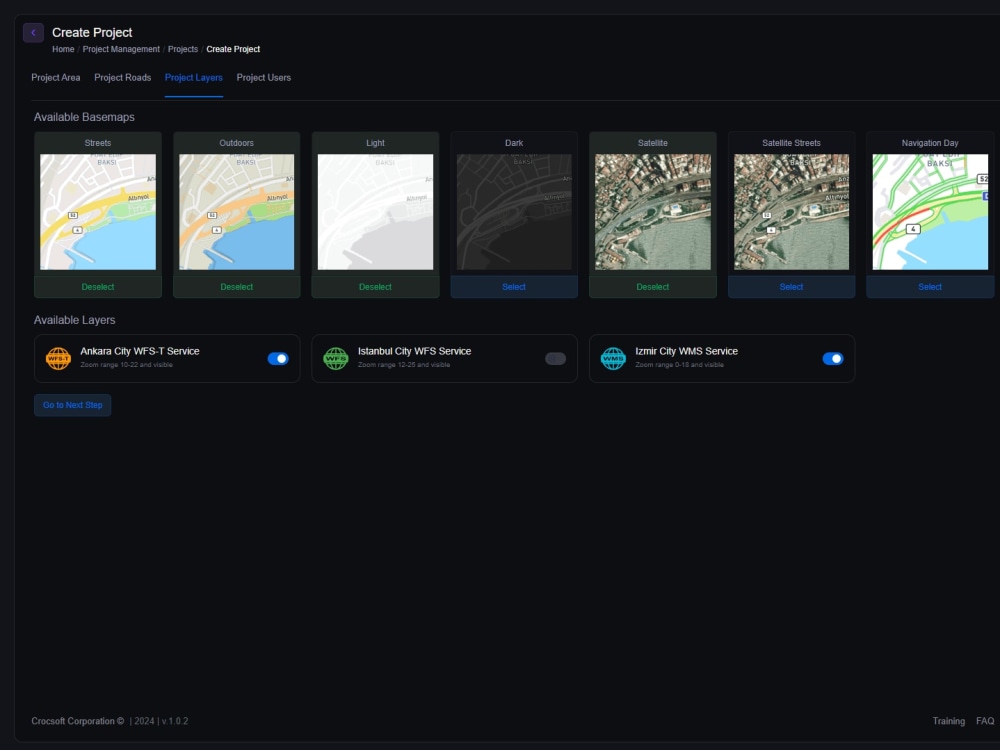Image resolution: width=1000 pixels, height=750 pixels.
Task: Click the teal WMS globe icon
Action: (x=613, y=358)
